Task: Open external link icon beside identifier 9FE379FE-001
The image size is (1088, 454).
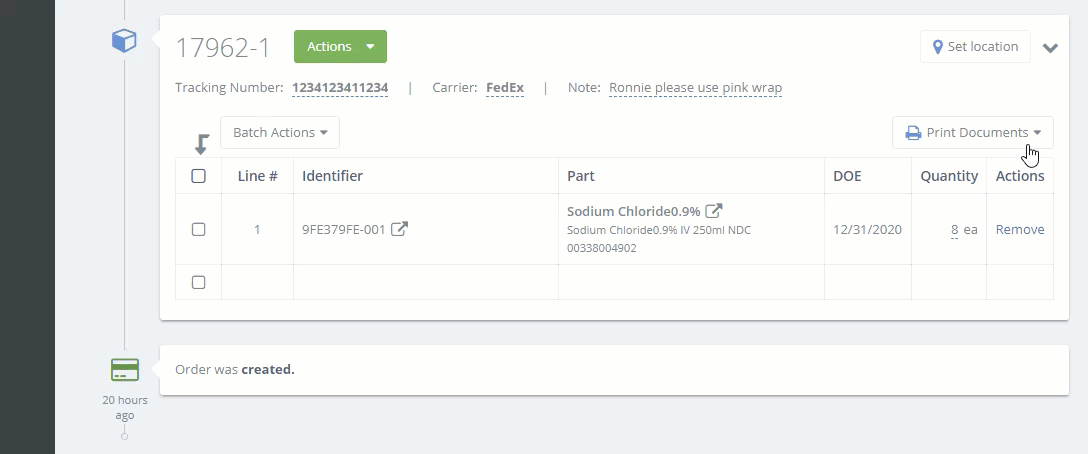Action: pyautogui.click(x=399, y=229)
